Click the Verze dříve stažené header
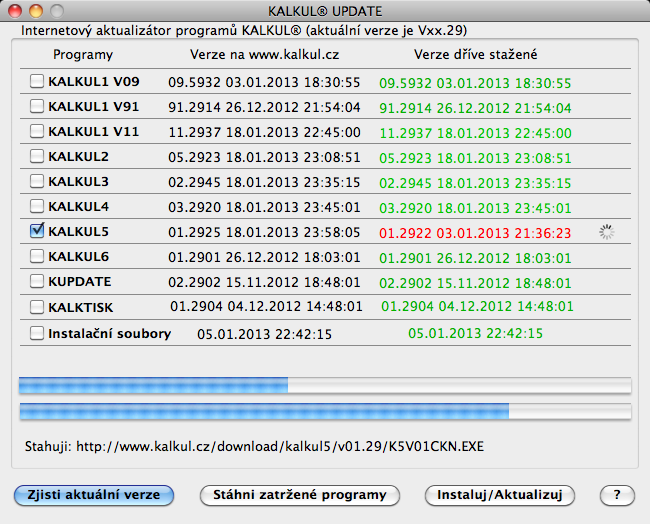650x524 pixels. click(x=475, y=54)
